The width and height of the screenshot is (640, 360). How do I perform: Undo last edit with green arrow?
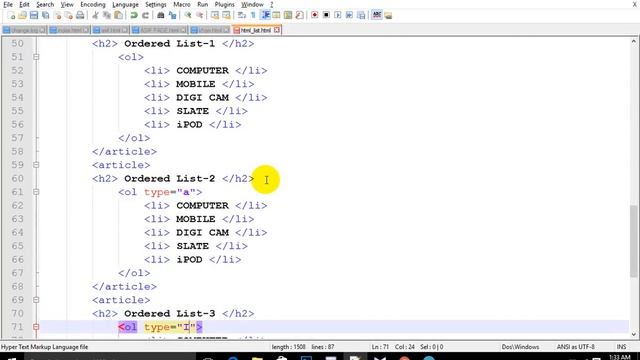(x=134, y=16)
